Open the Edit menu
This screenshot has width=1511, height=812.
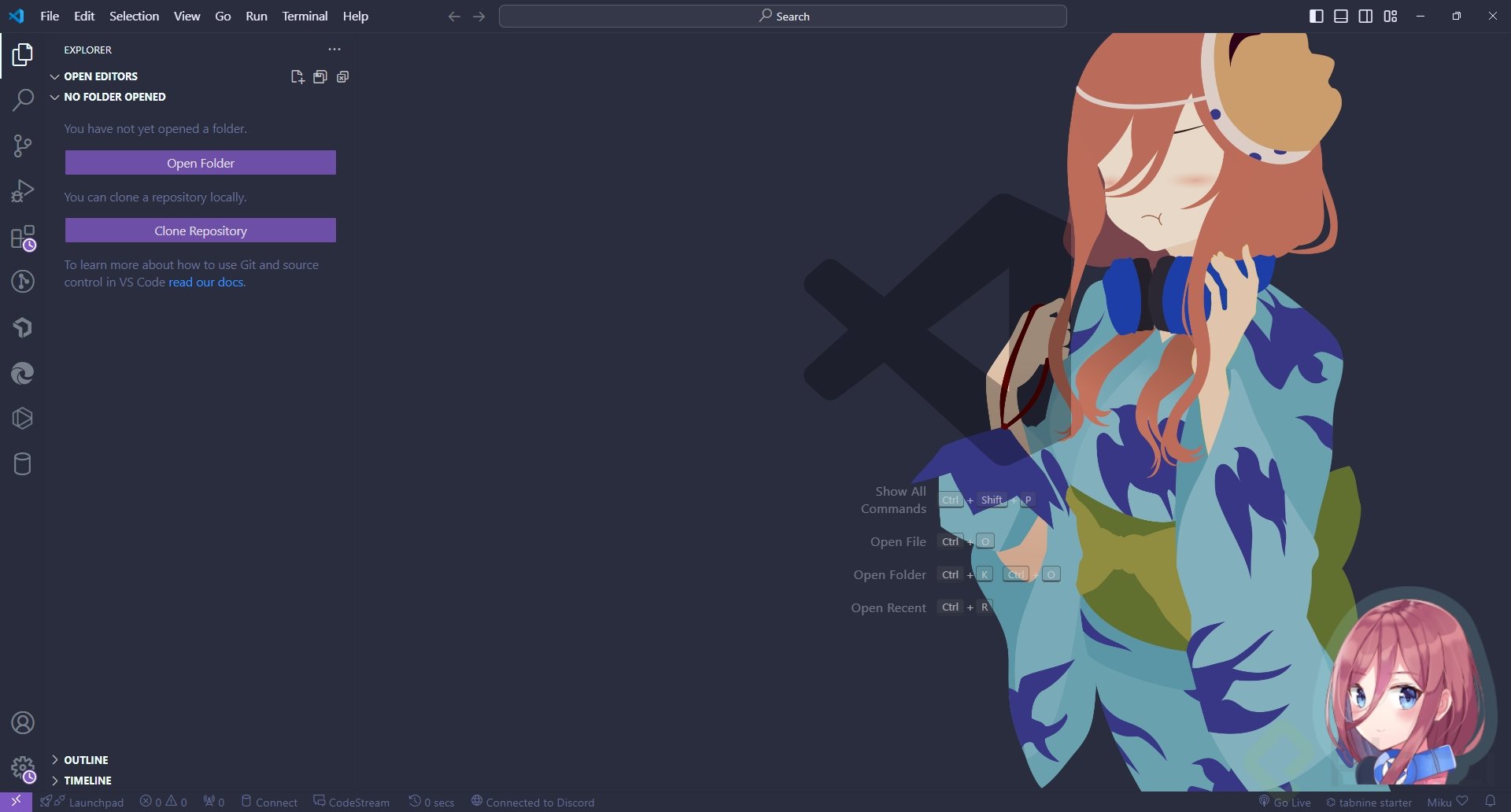[x=84, y=16]
